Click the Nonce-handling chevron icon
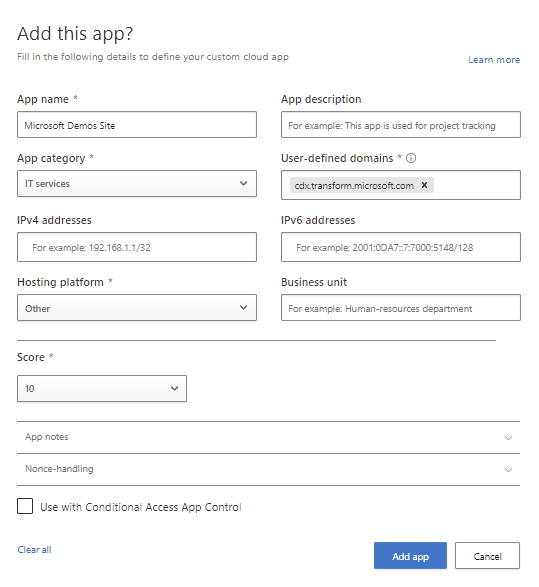The height and width of the screenshot is (587, 539). [x=508, y=470]
